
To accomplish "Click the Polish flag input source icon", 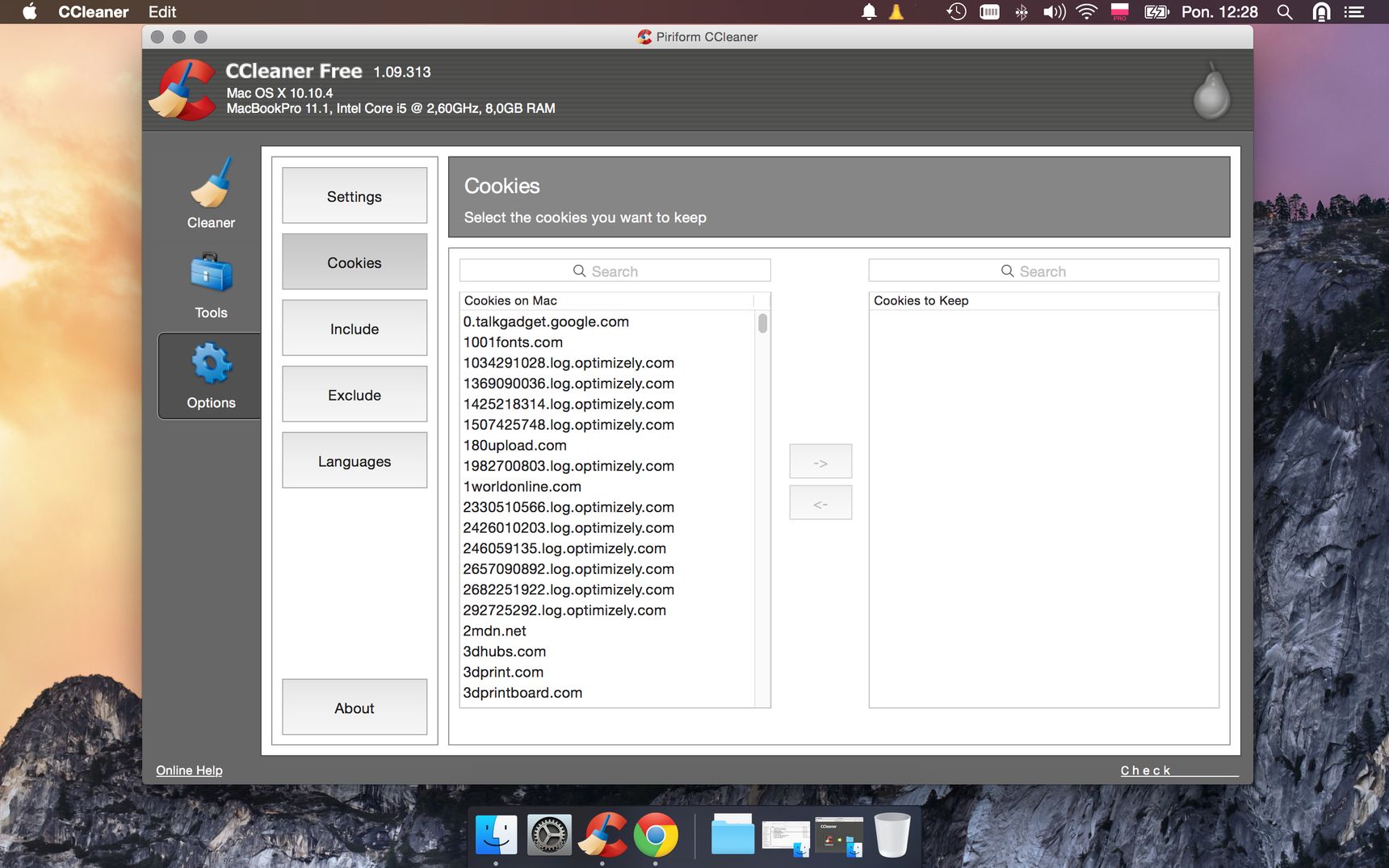I will 1119,11.
